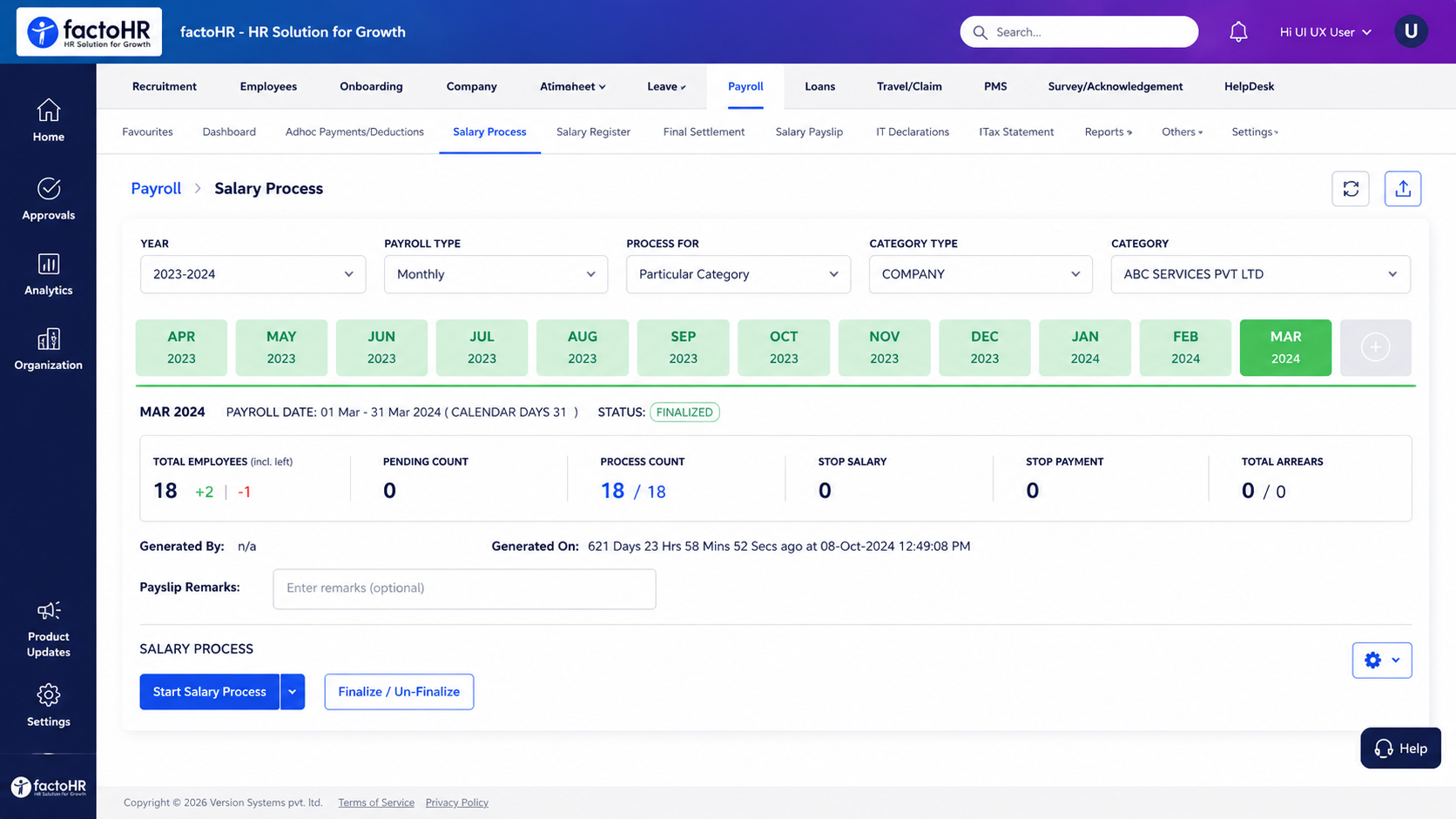Click the search magnifier icon
This screenshot has width=1456, height=819.
[x=981, y=32]
